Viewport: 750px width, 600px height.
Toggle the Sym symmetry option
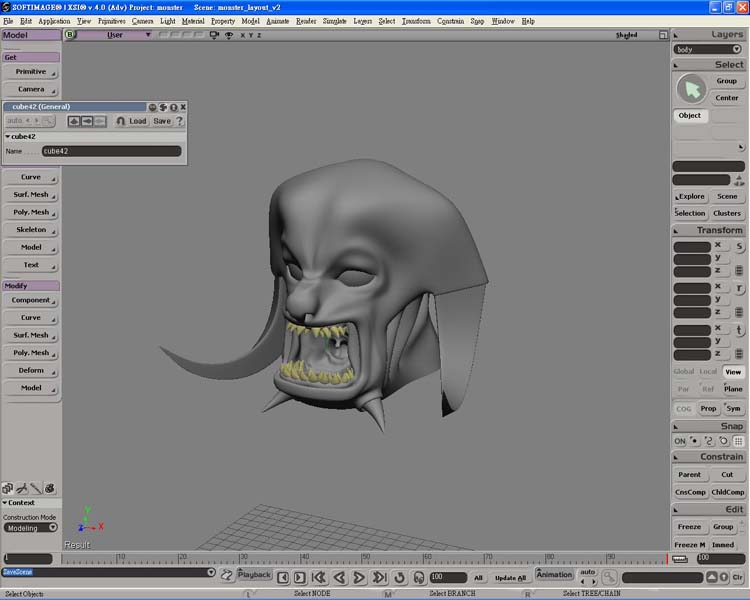(733, 408)
